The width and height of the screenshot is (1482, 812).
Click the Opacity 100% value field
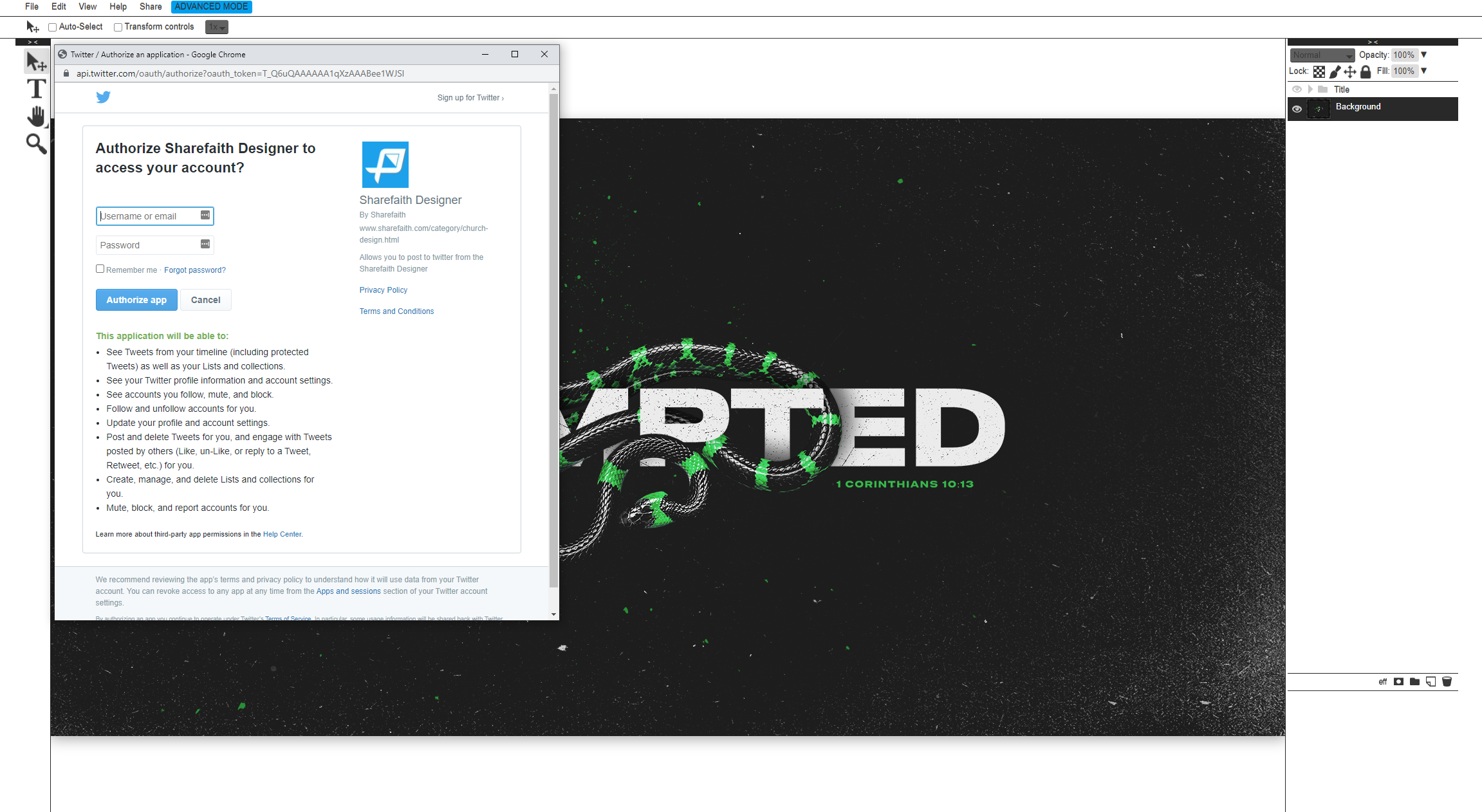pos(1404,55)
